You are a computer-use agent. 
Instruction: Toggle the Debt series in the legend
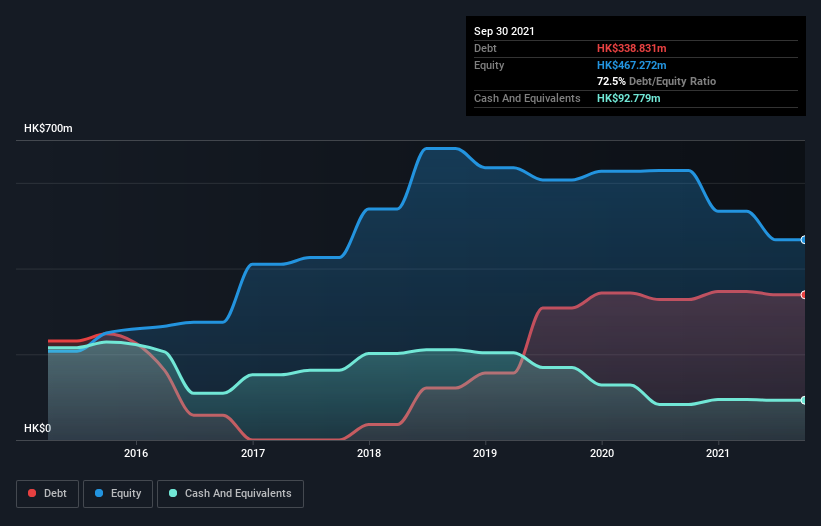pos(47,494)
